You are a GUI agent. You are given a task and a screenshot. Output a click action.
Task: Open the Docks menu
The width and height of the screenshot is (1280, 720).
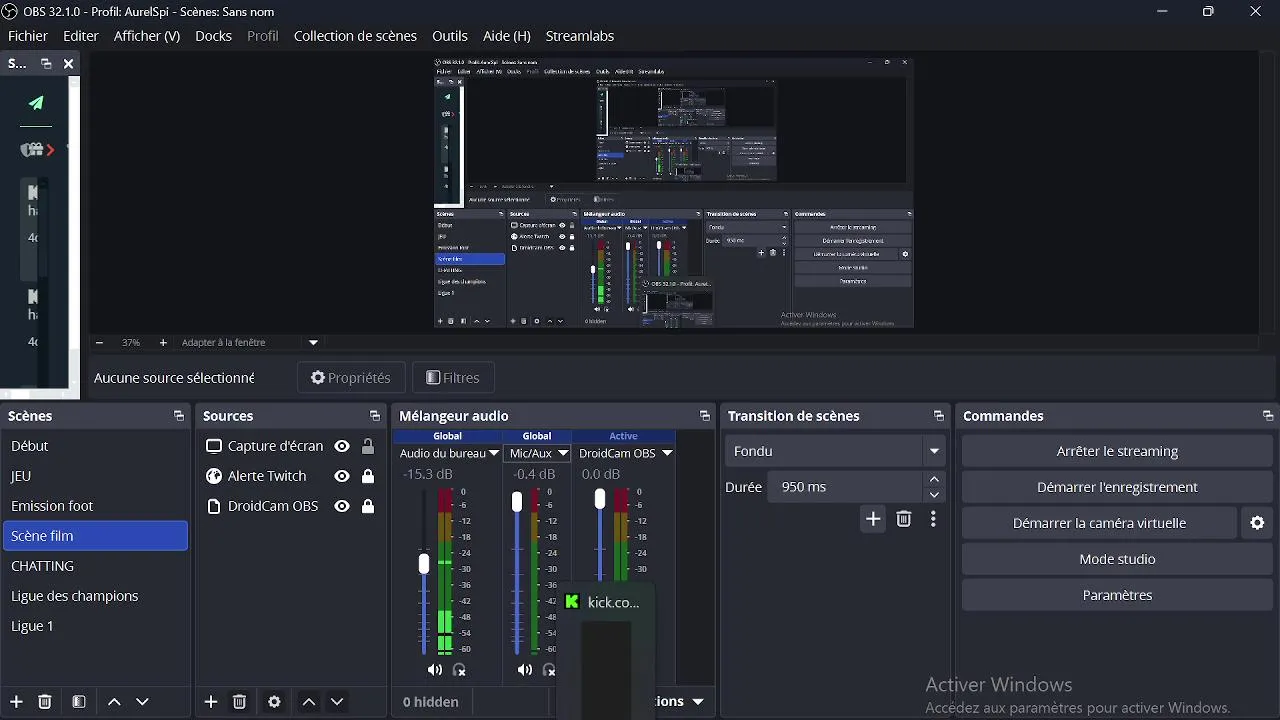213,36
